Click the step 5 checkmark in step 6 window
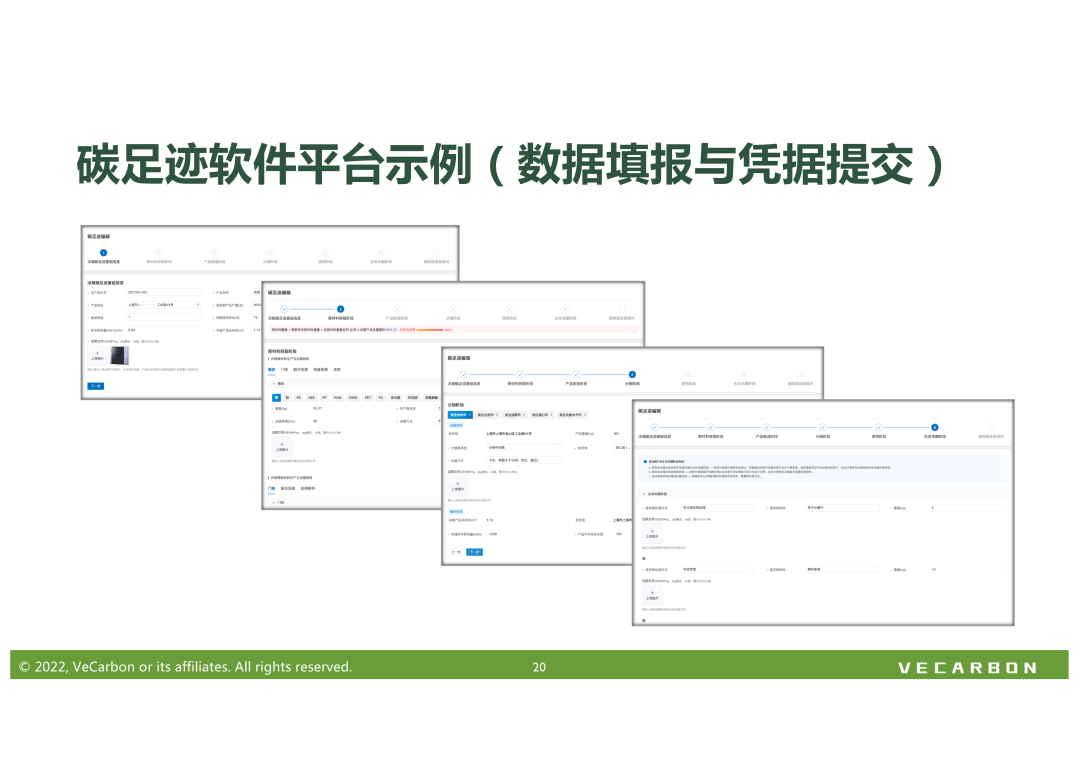The height and width of the screenshot is (764, 1080). 878,427
